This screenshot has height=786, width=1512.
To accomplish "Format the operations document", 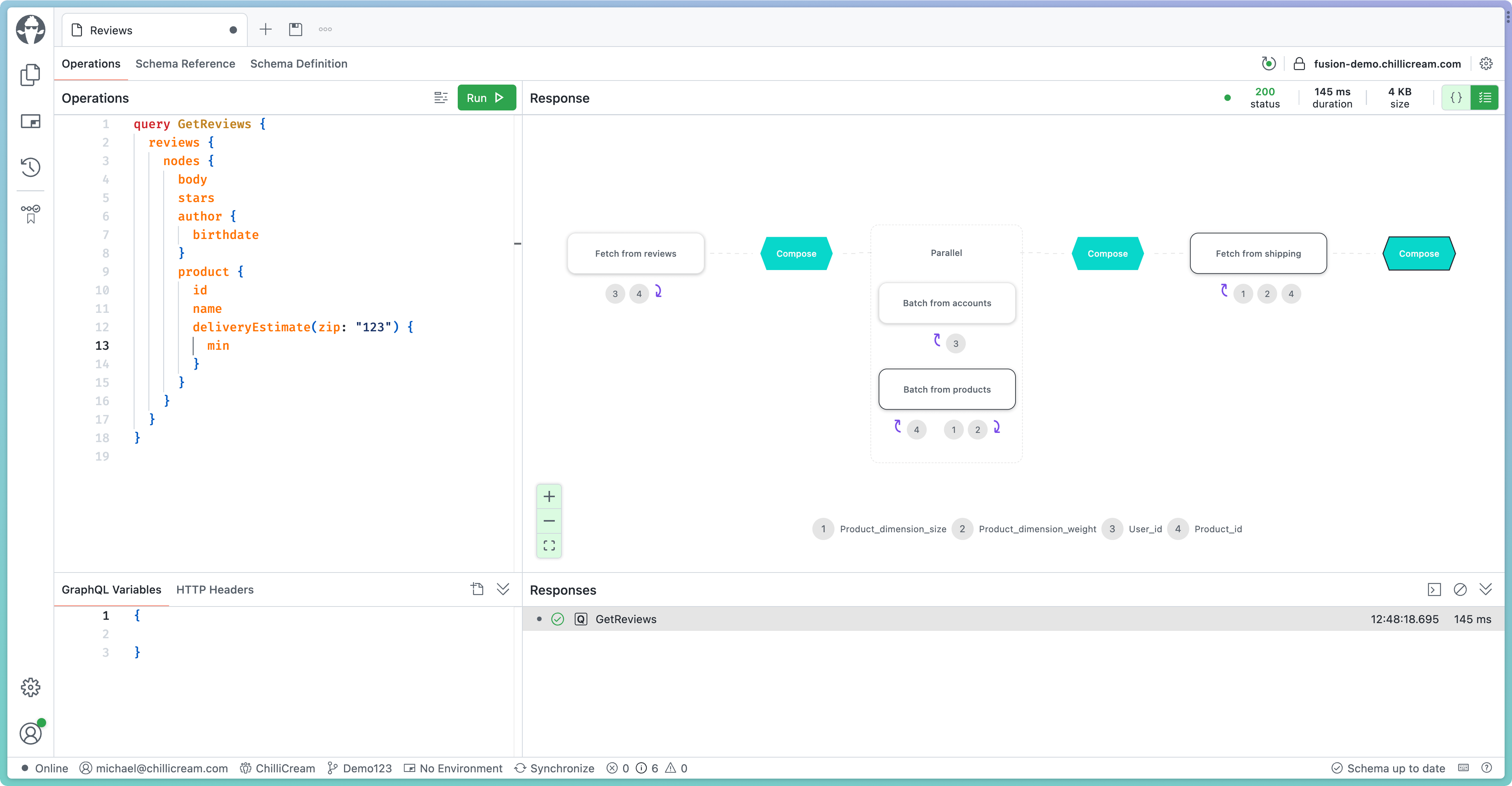I will point(441,98).
